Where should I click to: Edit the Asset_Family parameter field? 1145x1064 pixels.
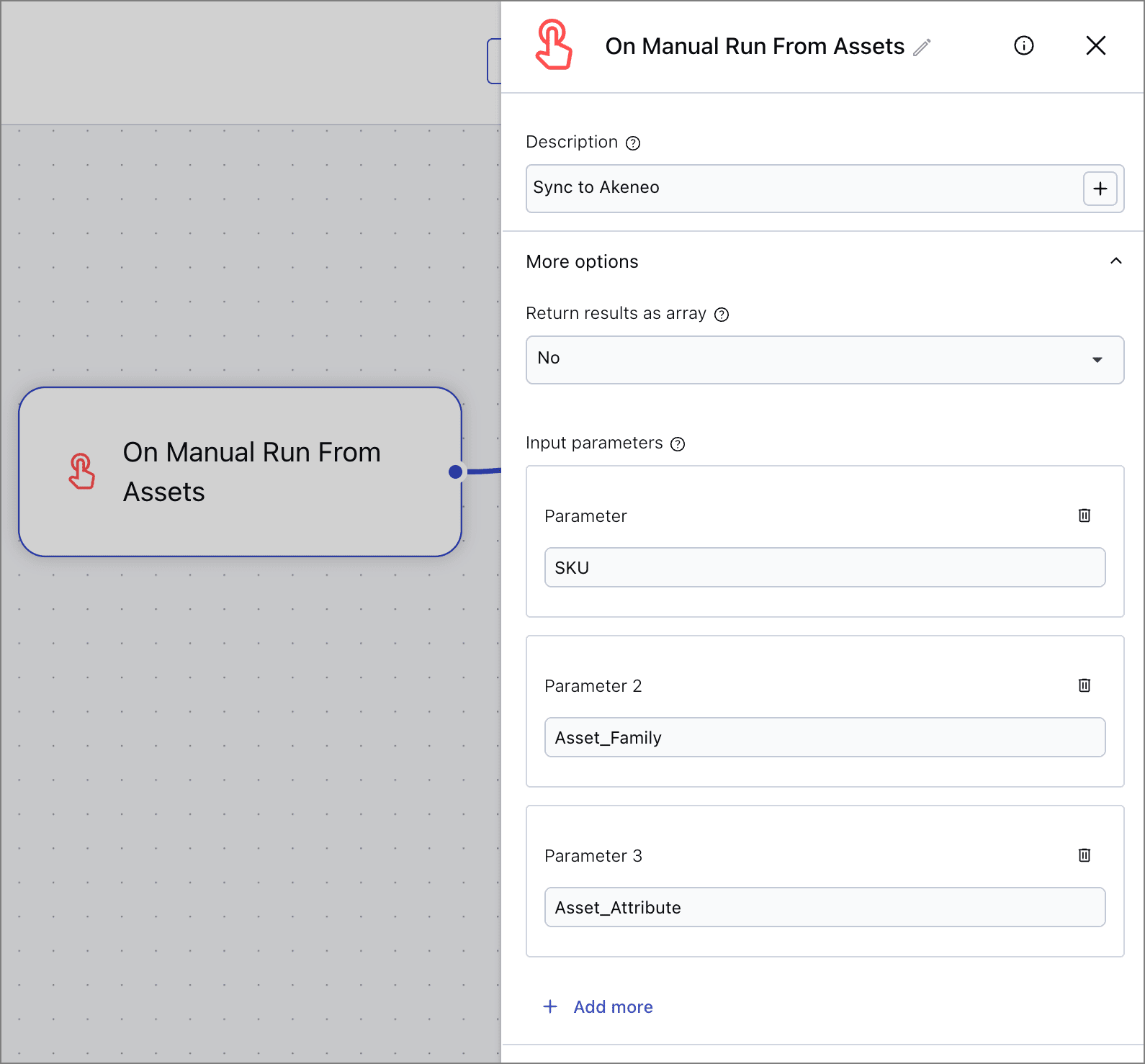pyautogui.click(x=825, y=737)
